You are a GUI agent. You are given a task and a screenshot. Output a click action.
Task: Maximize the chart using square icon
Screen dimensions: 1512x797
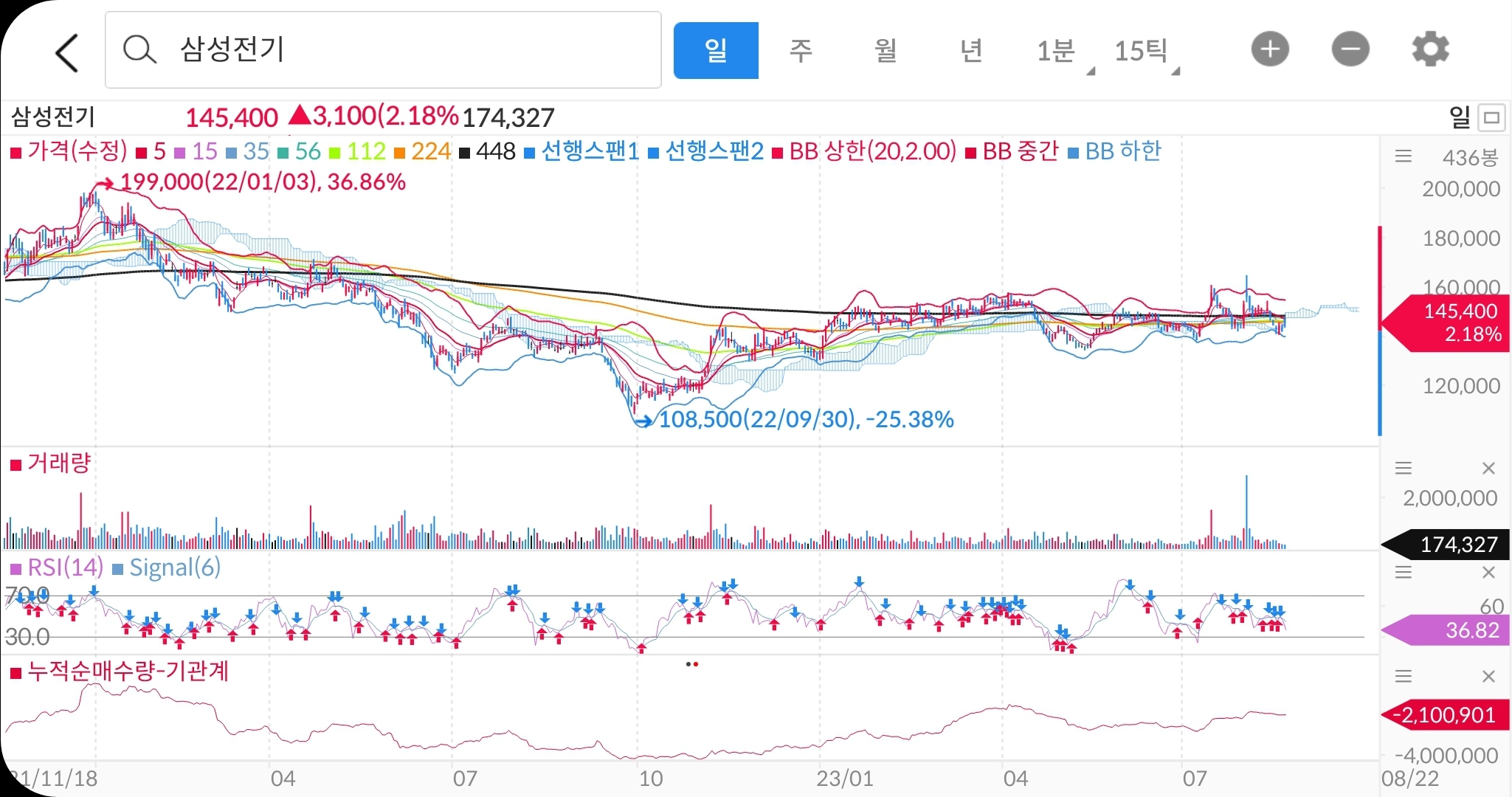[1492, 117]
